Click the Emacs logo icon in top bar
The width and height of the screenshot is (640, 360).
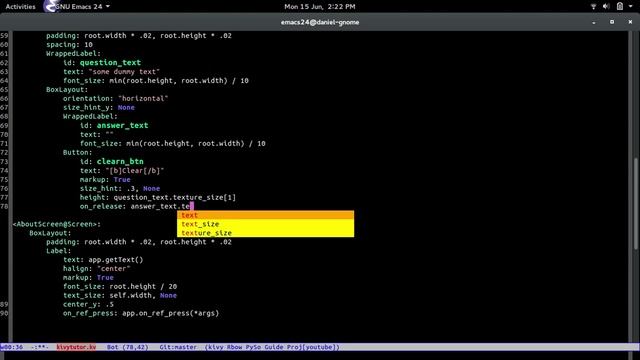(x=50, y=6)
